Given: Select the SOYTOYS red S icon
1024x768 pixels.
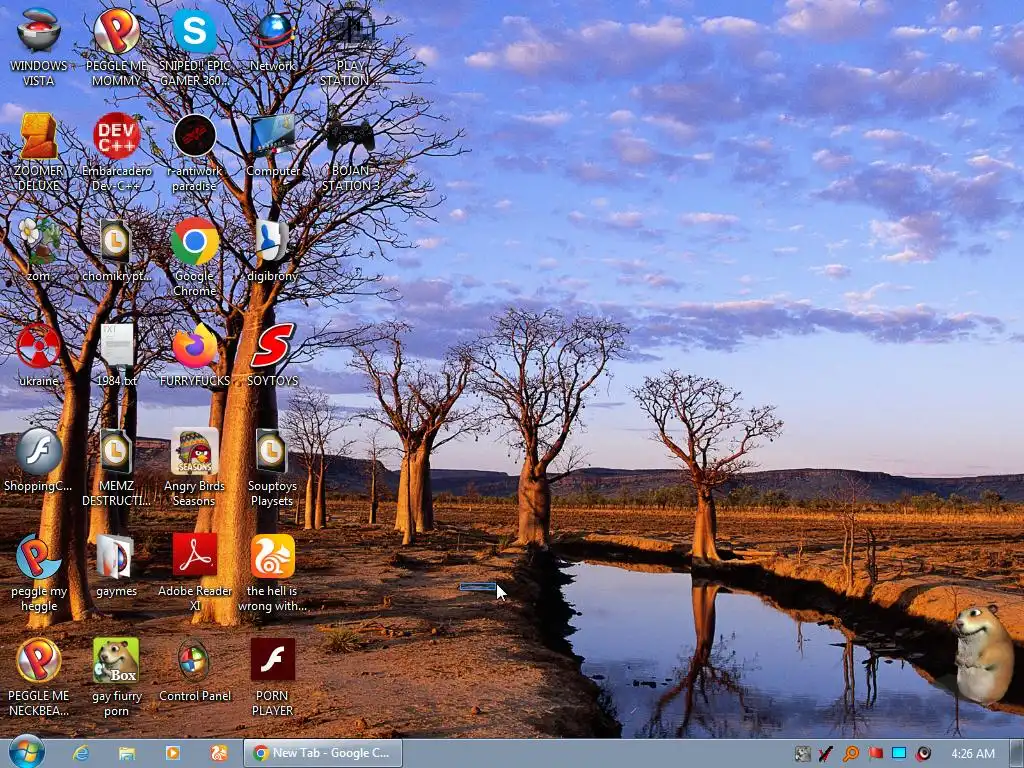Looking at the screenshot, I should pyautogui.click(x=273, y=355).
